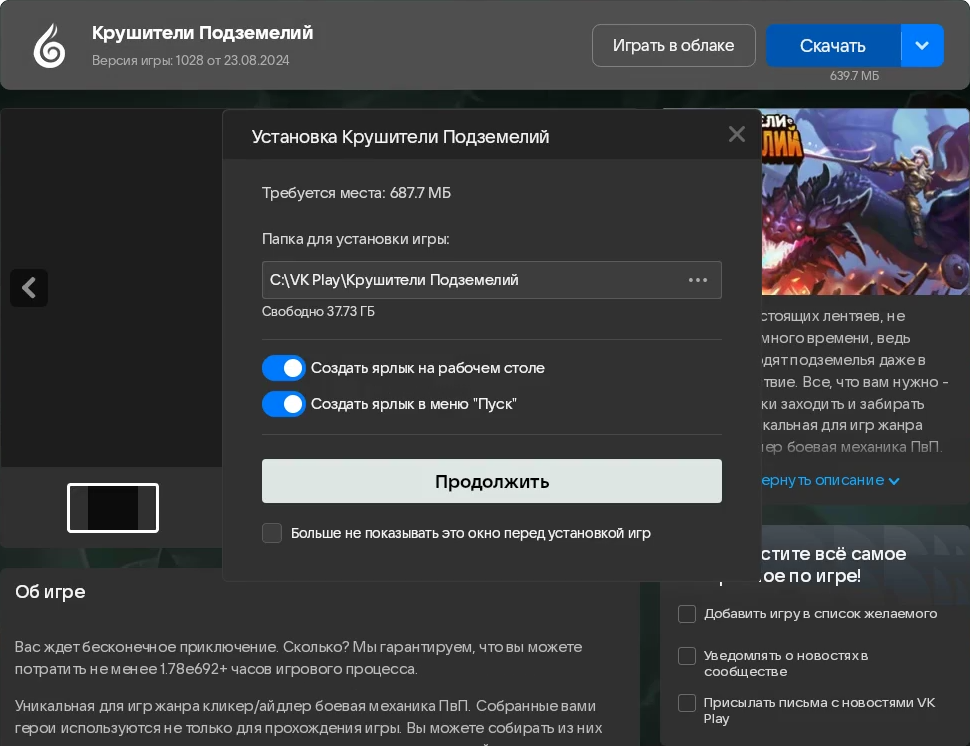Toggle Создать ярлык в меню "Пуск"
Image resolution: width=970 pixels, height=746 pixels.
tap(283, 404)
